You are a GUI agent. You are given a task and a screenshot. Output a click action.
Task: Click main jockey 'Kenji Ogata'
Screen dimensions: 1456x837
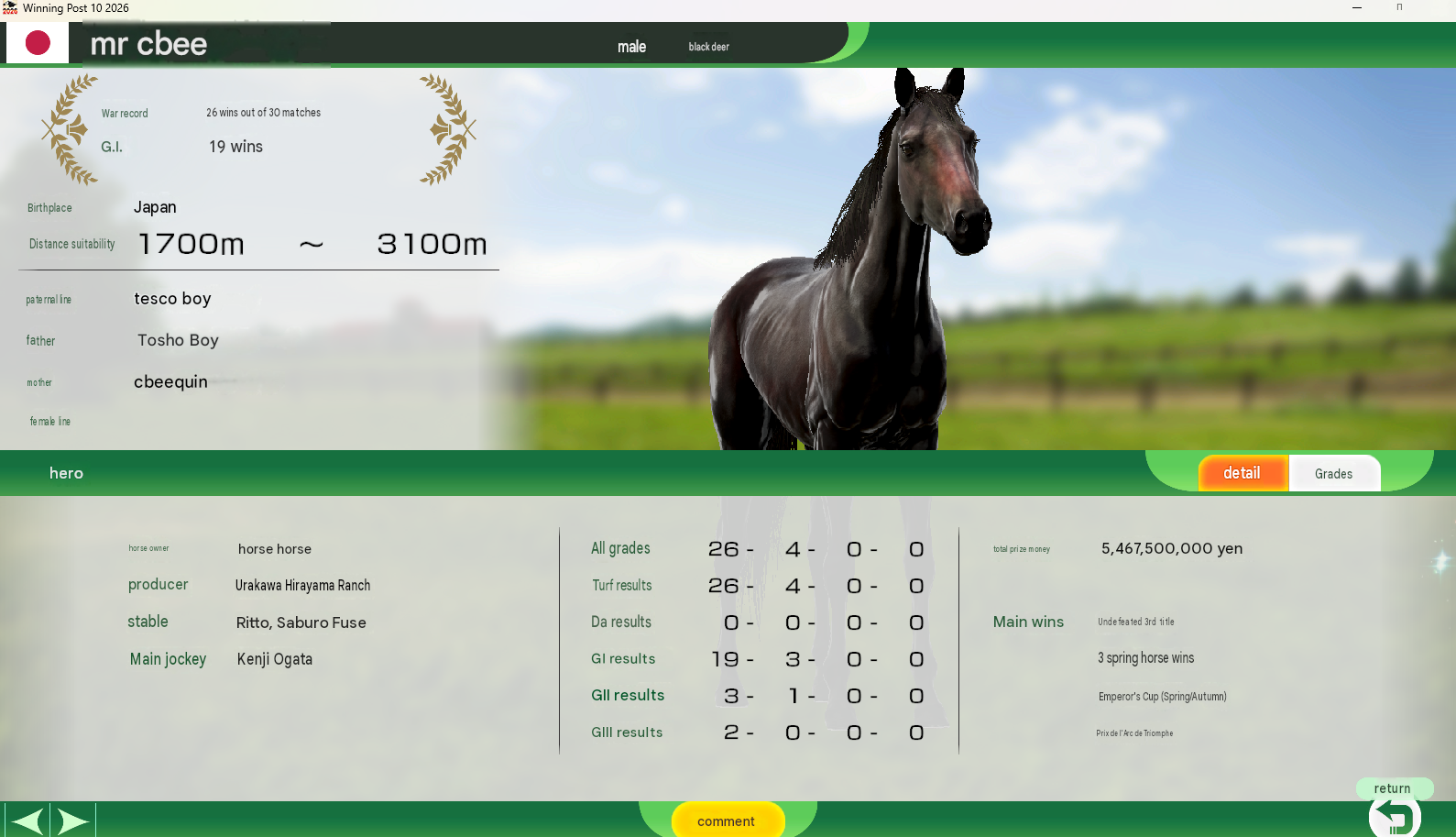click(x=274, y=659)
